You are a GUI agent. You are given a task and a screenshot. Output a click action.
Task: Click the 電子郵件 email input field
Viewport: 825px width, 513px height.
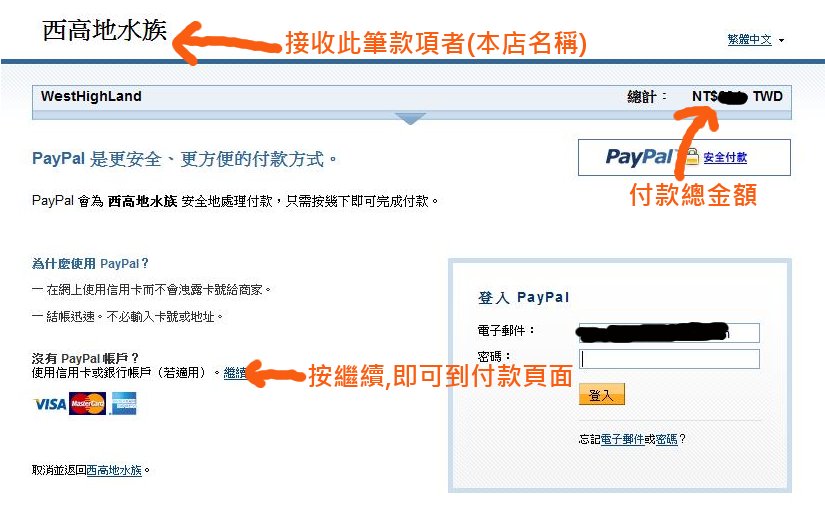point(669,333)
